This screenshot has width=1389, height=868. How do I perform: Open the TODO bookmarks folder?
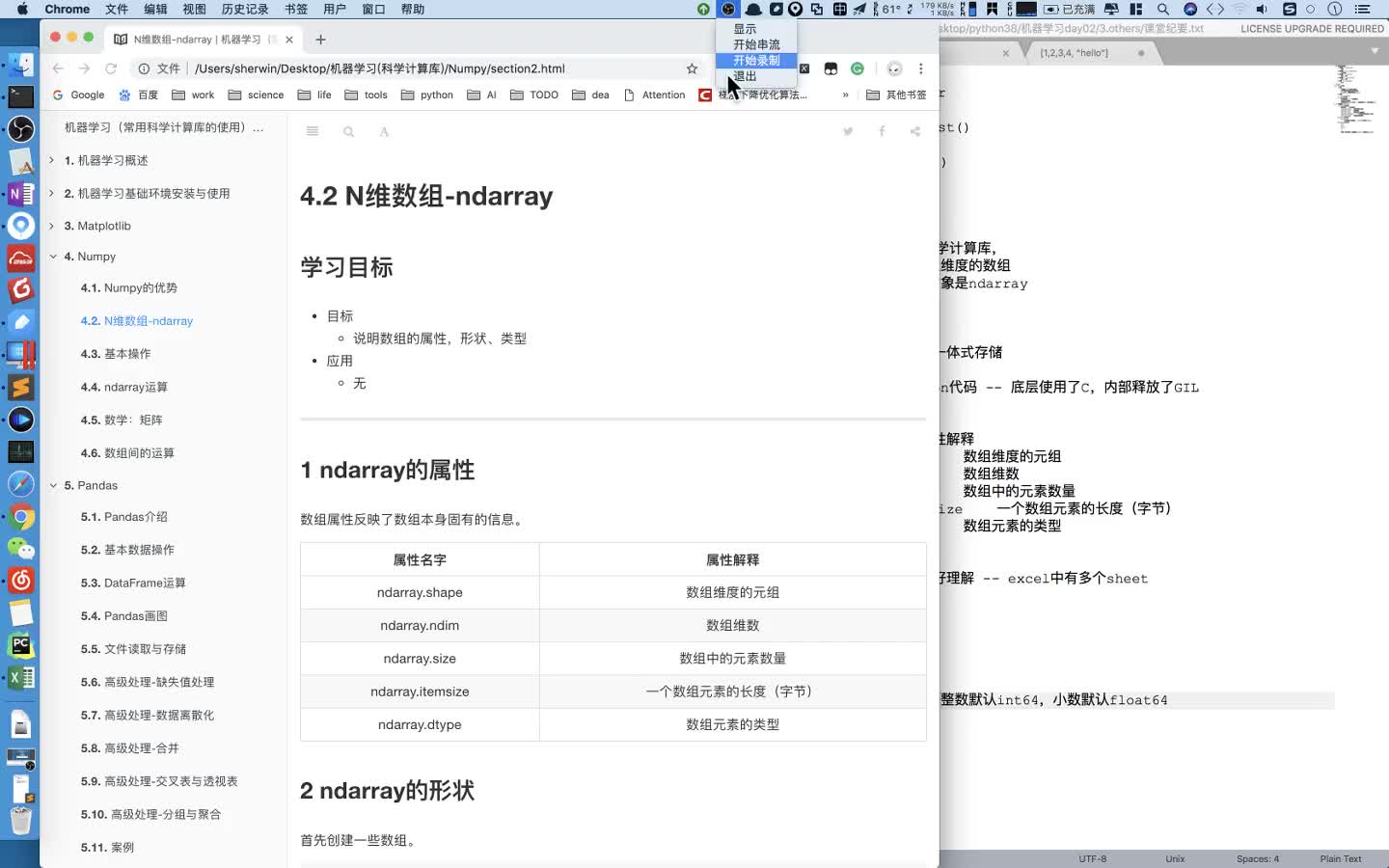[534, 95]
